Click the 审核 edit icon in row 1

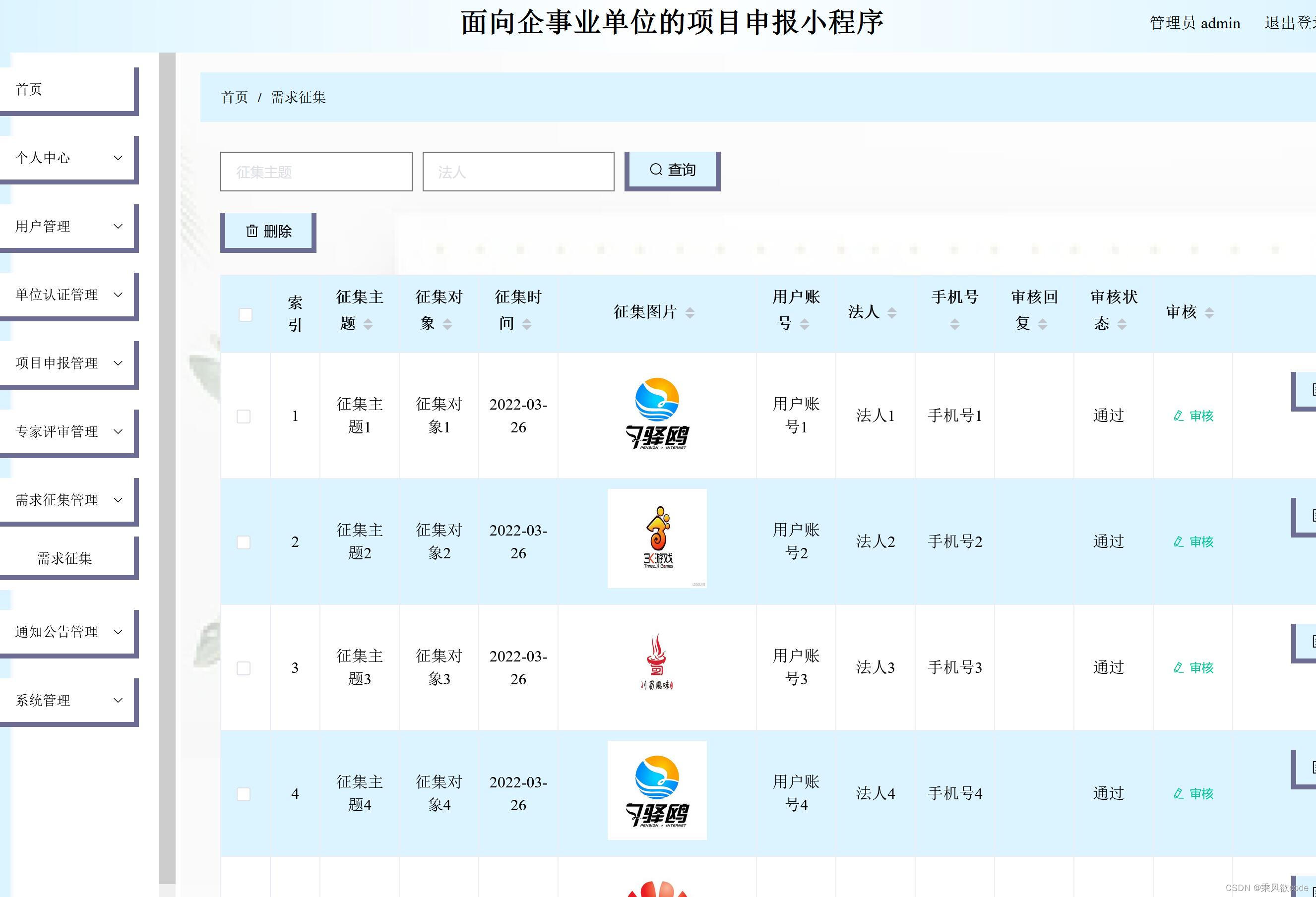click(1179, 416)
